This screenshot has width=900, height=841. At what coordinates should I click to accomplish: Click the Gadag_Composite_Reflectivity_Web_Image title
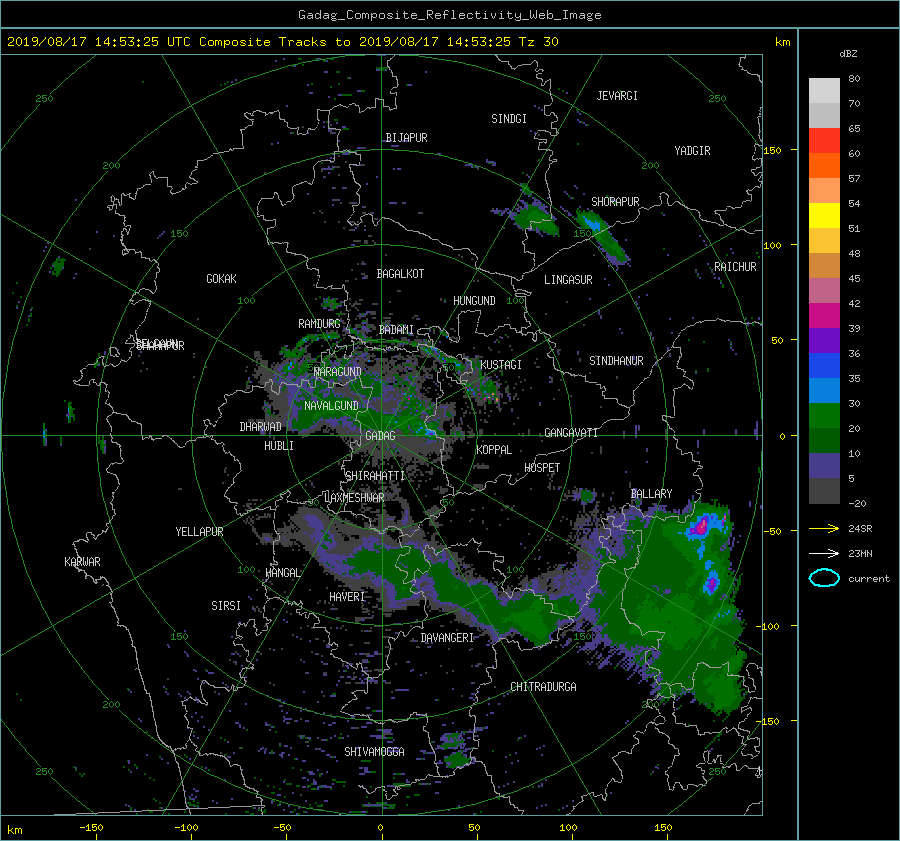pyautogui.click(x=449, y=14)
